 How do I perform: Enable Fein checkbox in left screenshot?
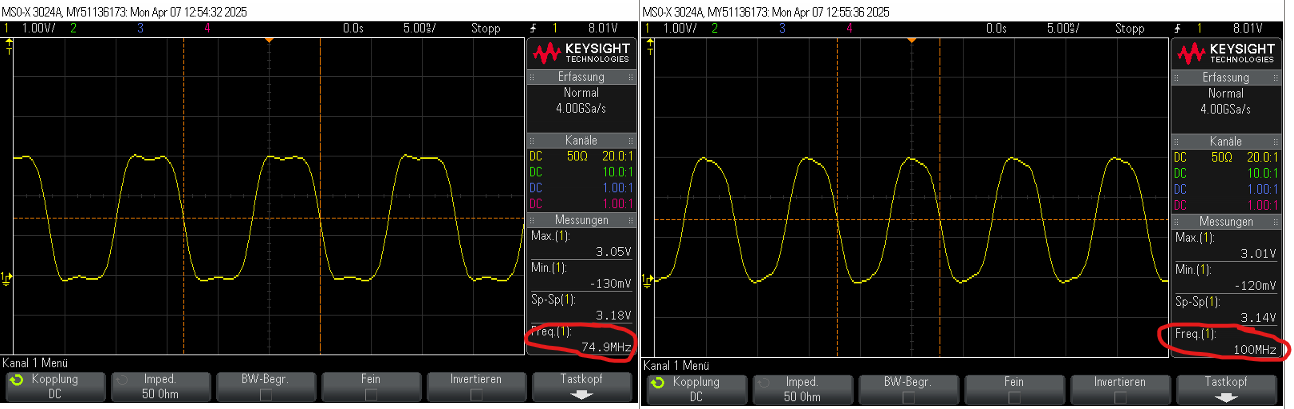372,395
